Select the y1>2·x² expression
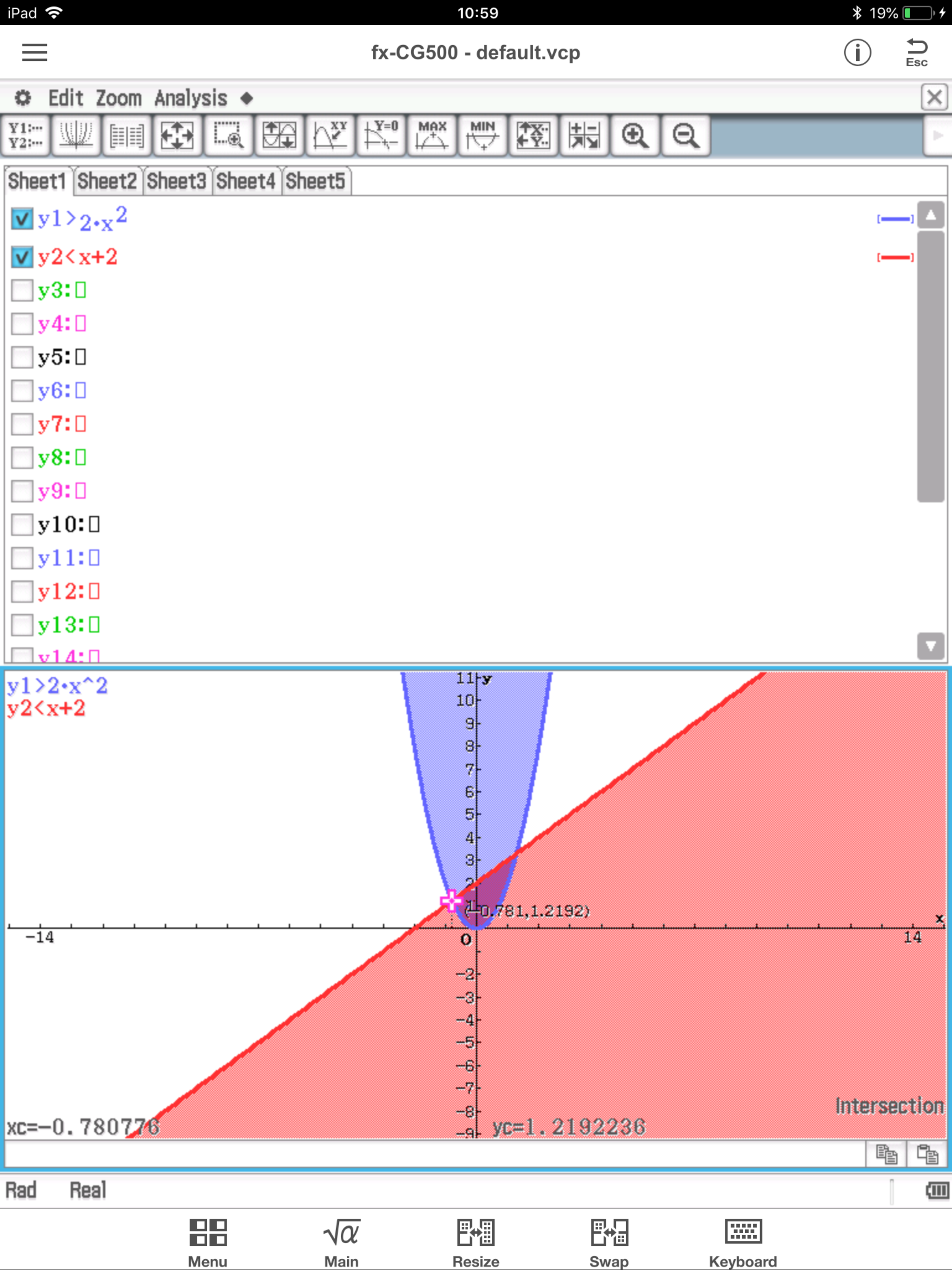952x1270 pixels. (x=82, y=219)
